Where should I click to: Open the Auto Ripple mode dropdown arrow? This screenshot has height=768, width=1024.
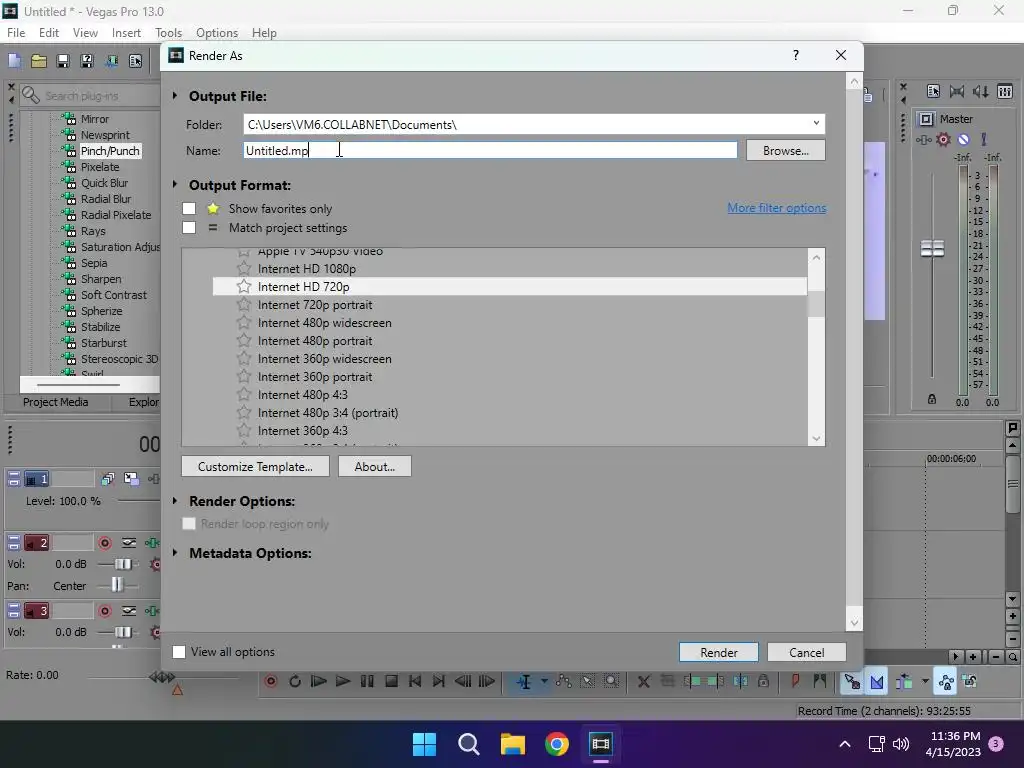(925, 681)
